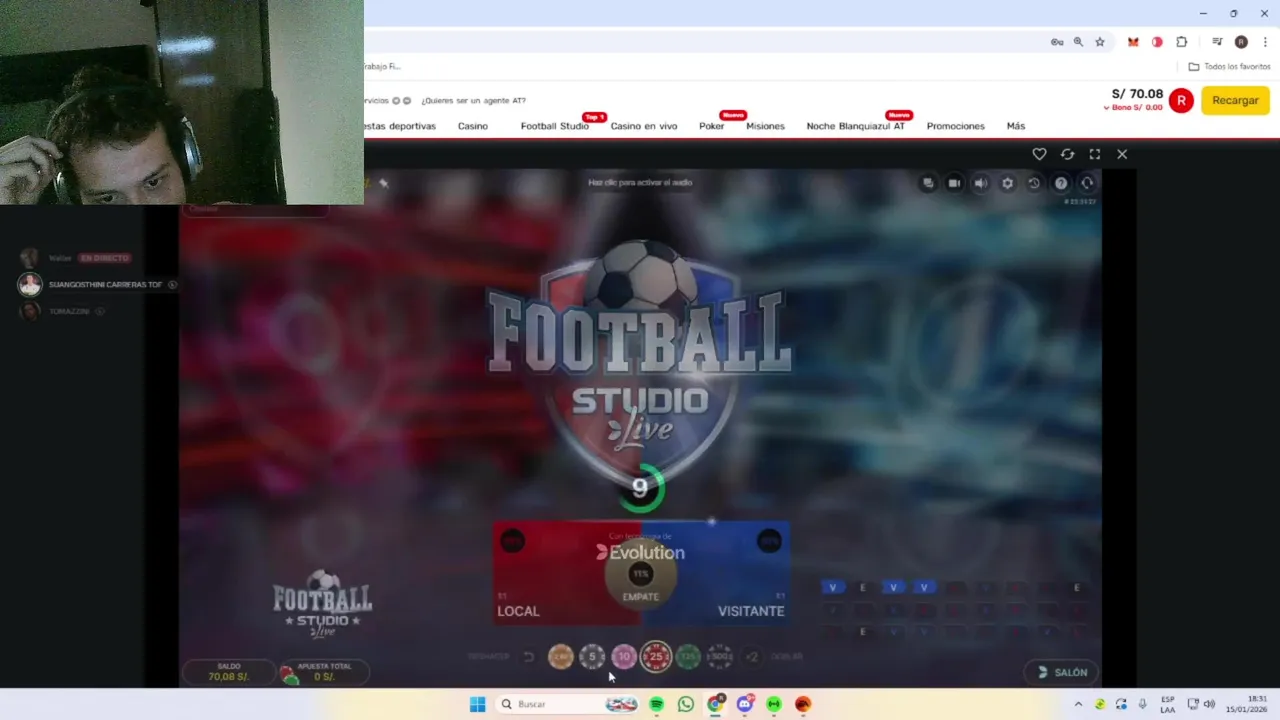Open zoom magnifier icon in address bar
Viewport: 1280px width, 720px height.
1078,42
